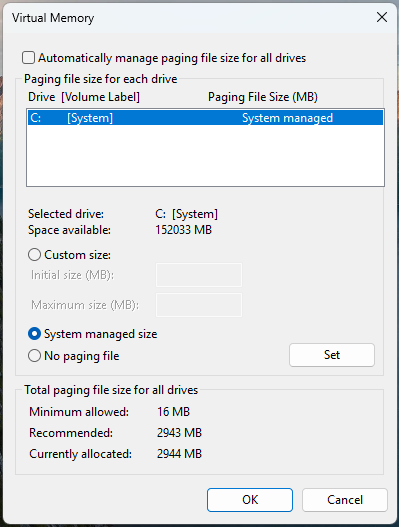Click the 'Space available:' label
The height and width of the screenshot is (527, 399).
coord(69,230)
